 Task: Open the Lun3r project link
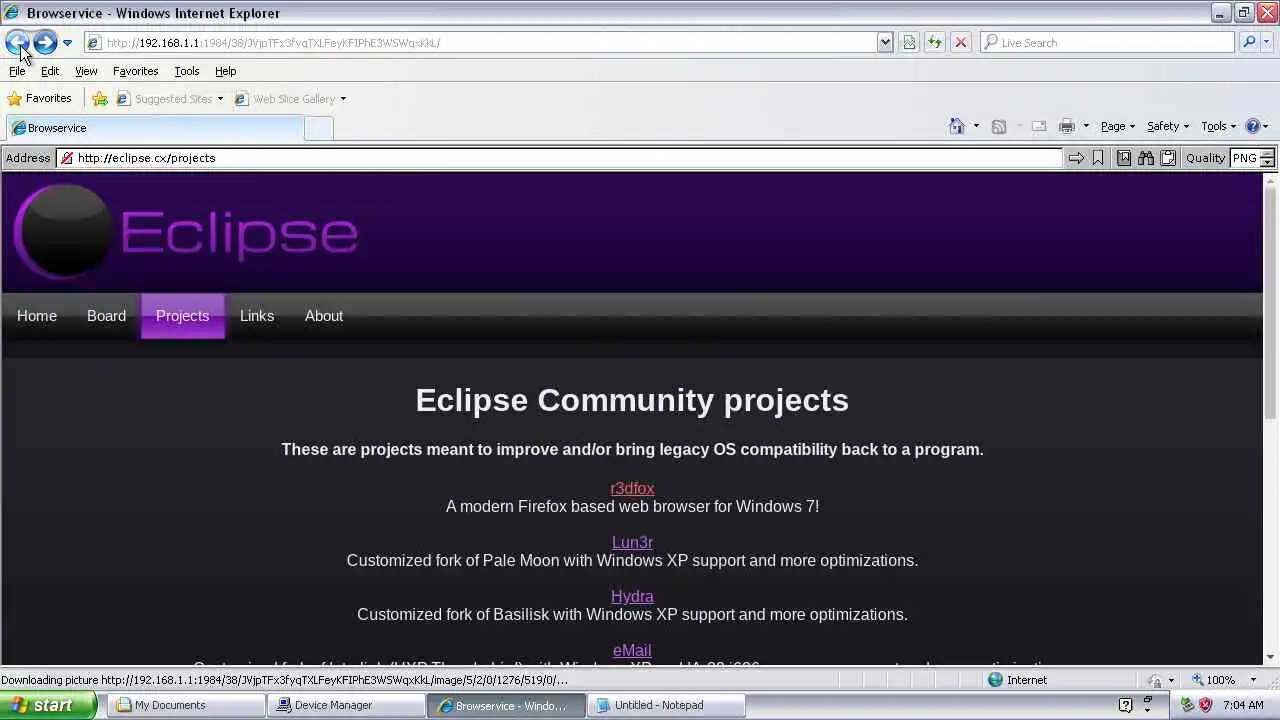coord(632,542)
